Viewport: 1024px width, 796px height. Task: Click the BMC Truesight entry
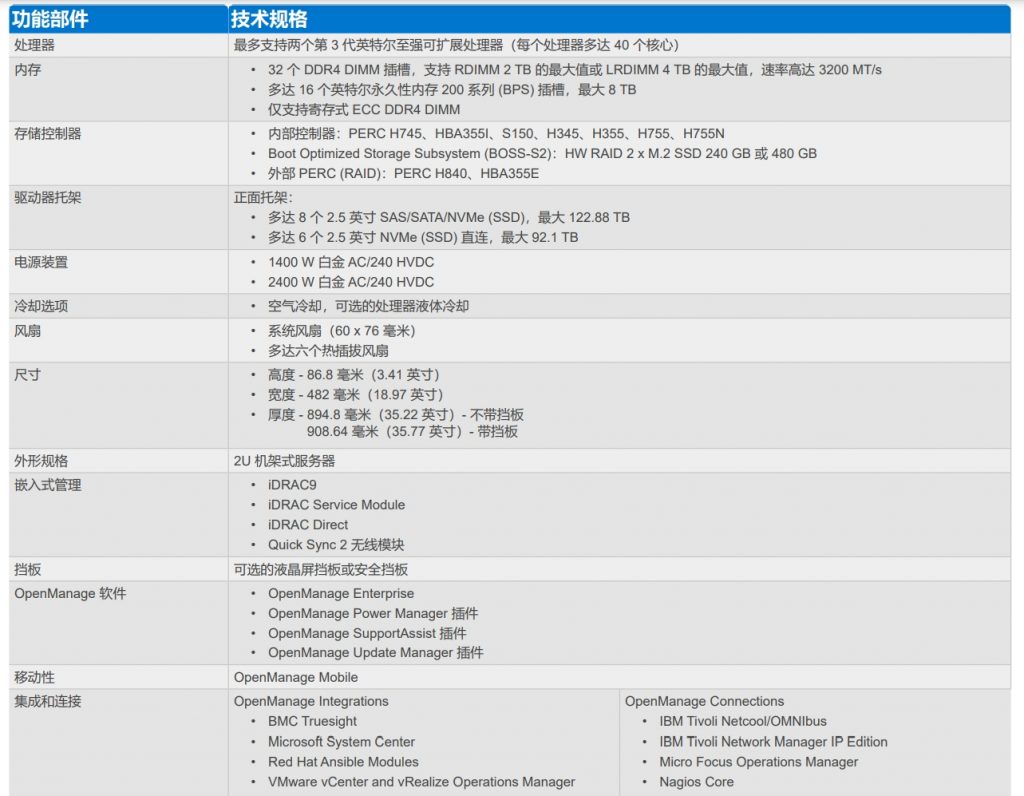tap(312, 722)
